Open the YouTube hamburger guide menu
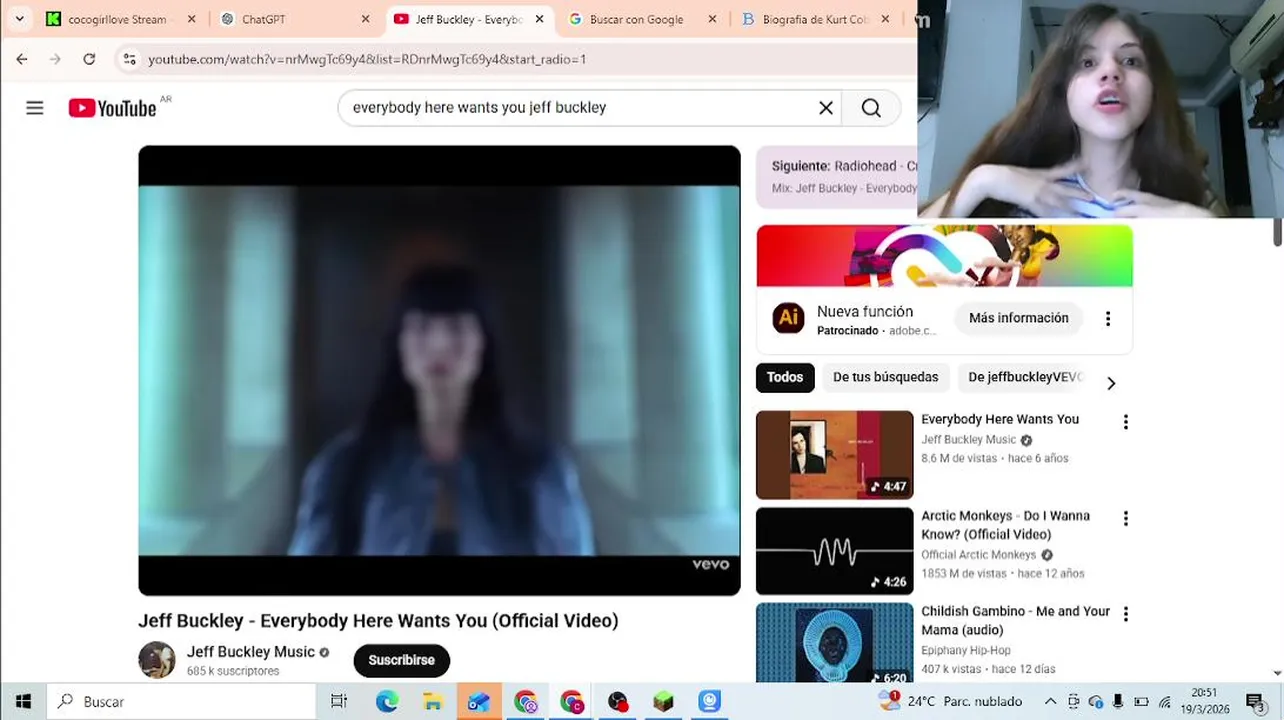 point(35,108)
